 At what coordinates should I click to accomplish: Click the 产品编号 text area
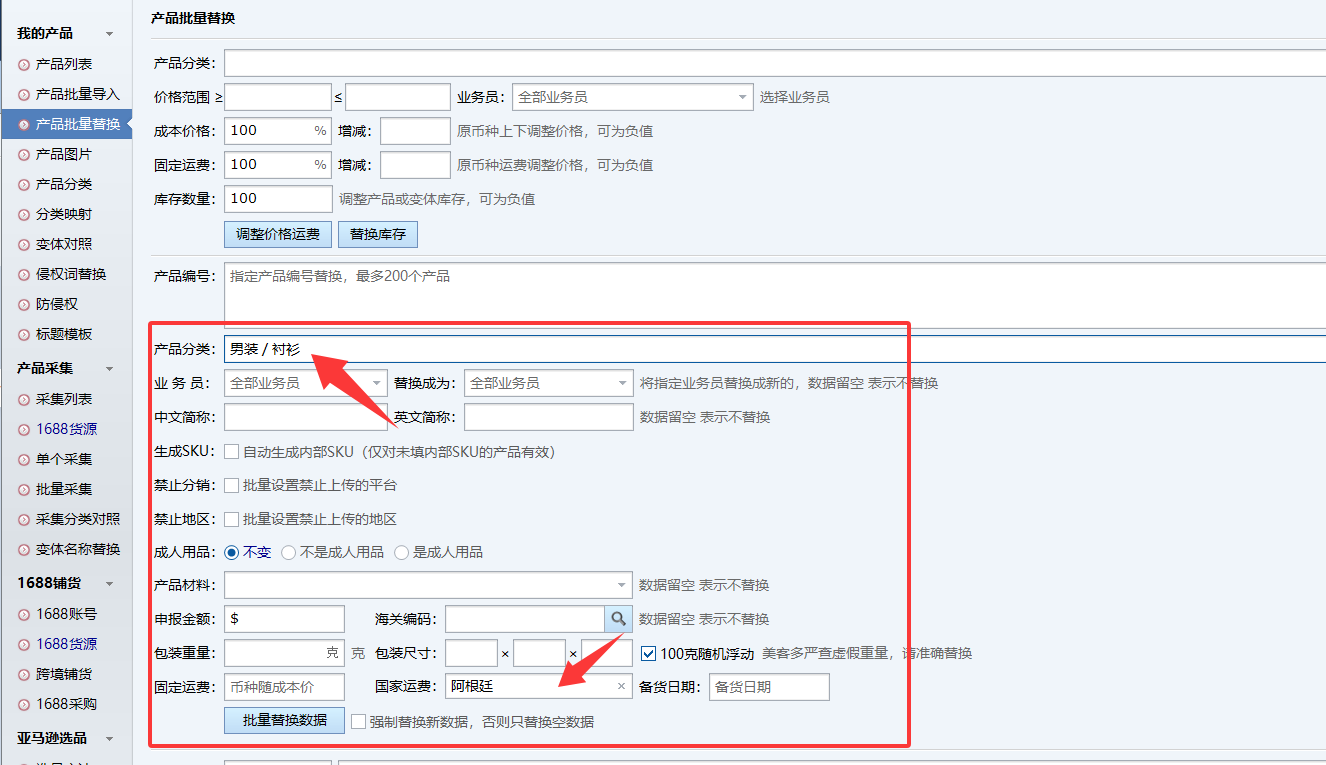[770, 295]
